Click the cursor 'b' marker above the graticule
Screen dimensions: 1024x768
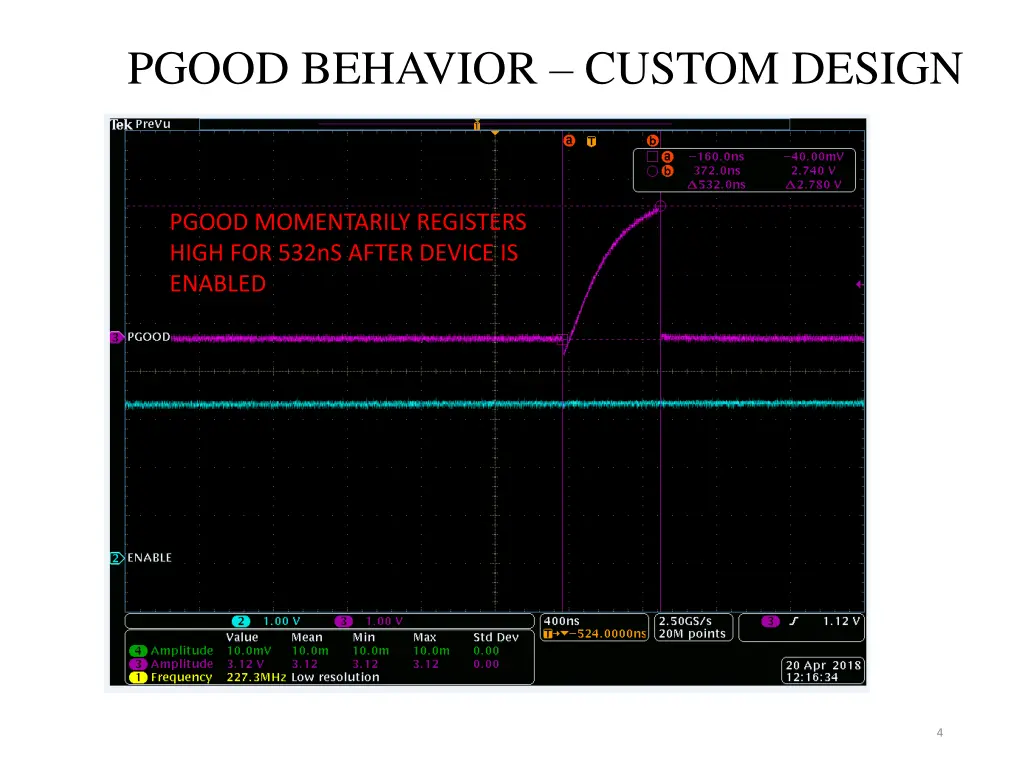[x=653, y=141]
